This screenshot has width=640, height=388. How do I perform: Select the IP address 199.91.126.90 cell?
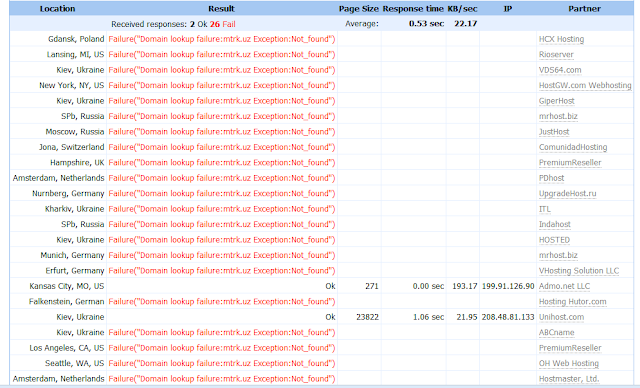[x=508, y=286]
